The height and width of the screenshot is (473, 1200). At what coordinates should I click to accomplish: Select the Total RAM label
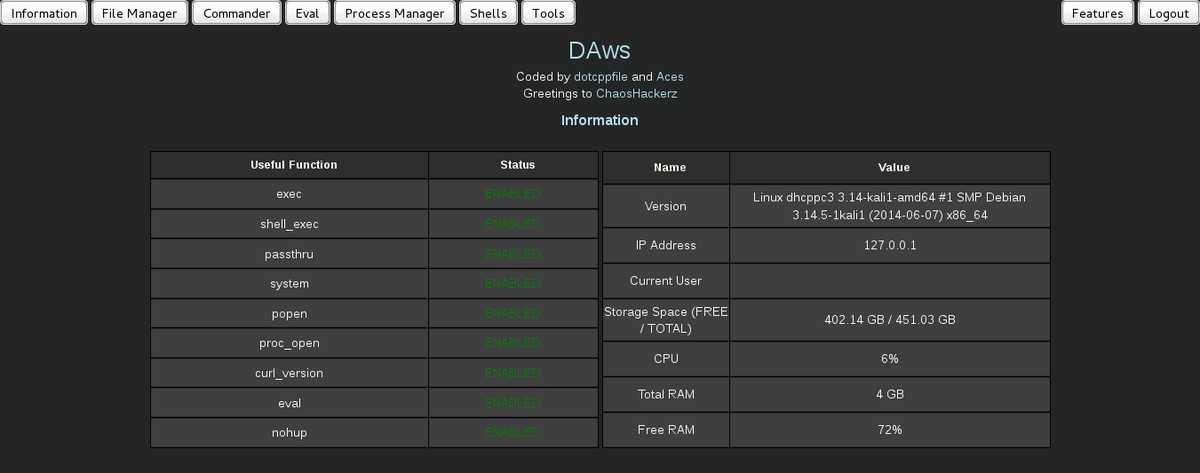[x=666, y=394]
